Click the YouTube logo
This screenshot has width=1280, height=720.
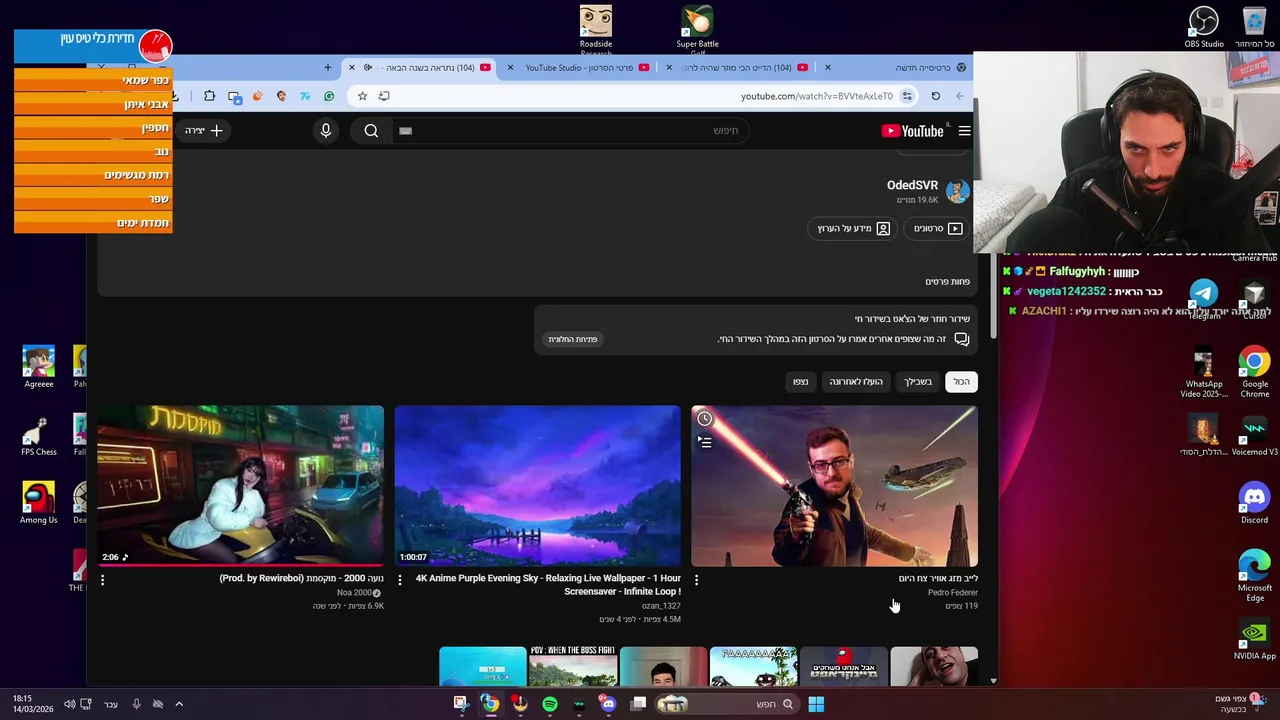click(912, 131)
